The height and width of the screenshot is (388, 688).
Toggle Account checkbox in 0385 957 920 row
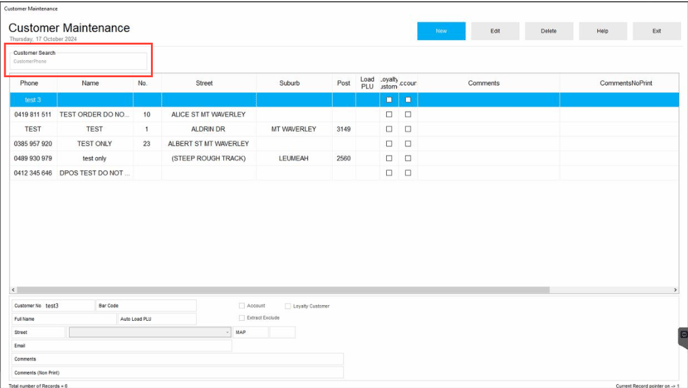point(408,144)
